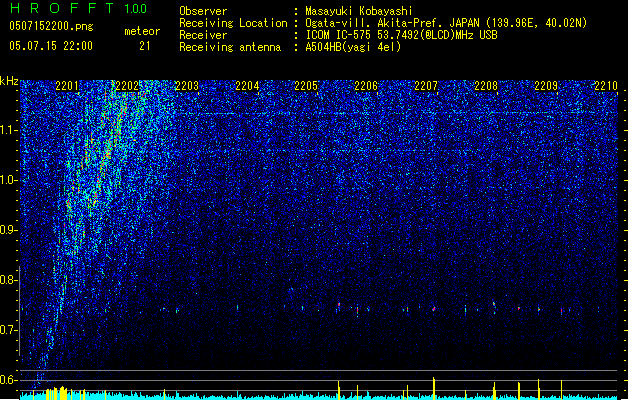
Task: Click the 2202 time marker
Action: click(x=127, y=86)
